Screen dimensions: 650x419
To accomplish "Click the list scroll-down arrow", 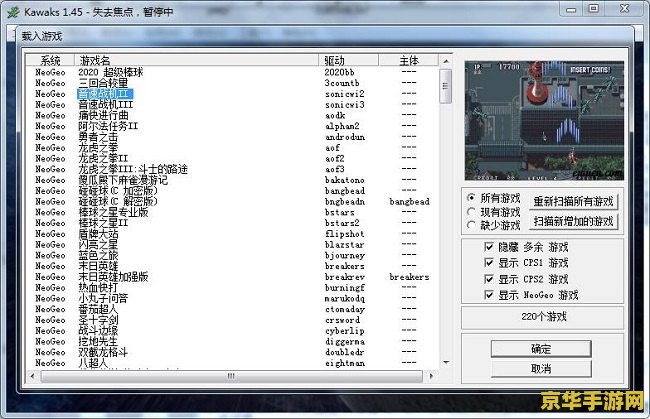I will pyautogui.click(x=446, y=362).
